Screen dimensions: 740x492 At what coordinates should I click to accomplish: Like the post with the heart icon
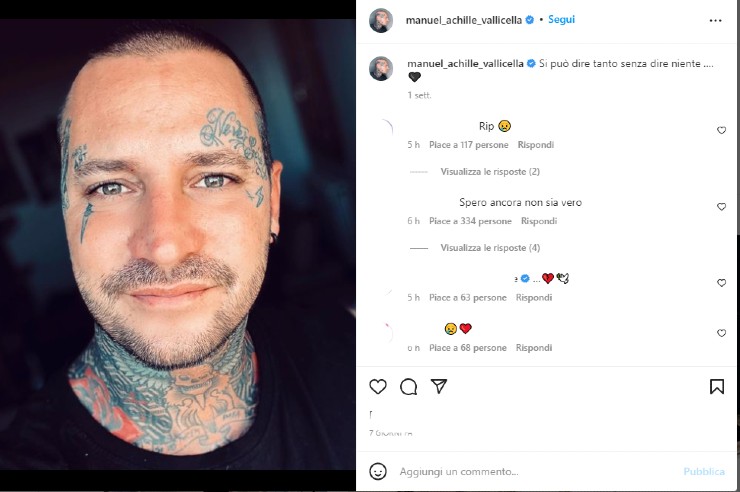tap(378, 386)
